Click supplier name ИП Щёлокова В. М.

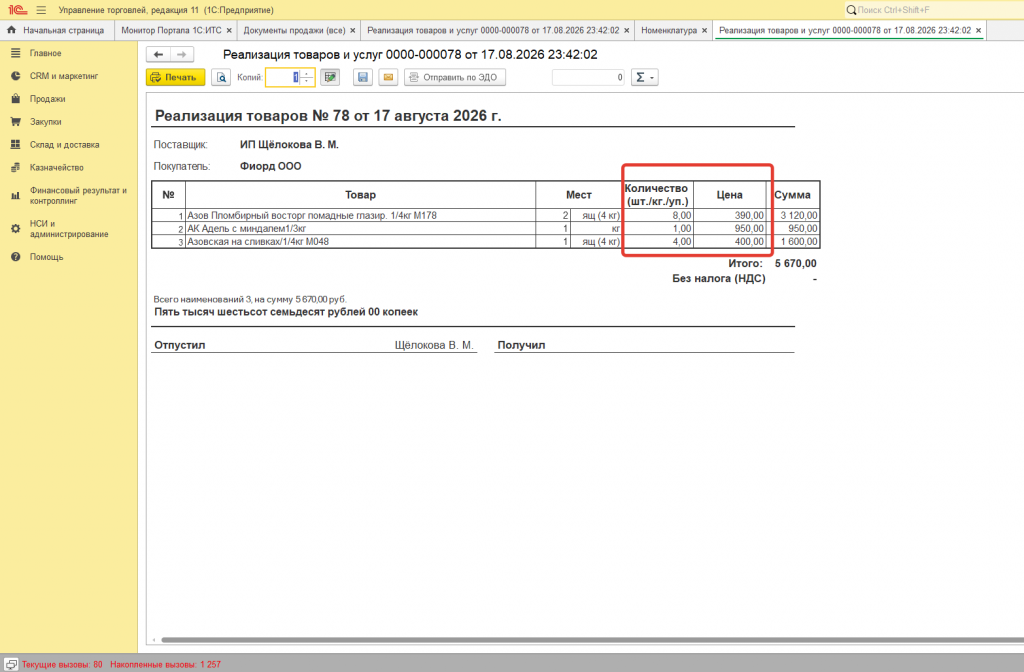point(289,144)
